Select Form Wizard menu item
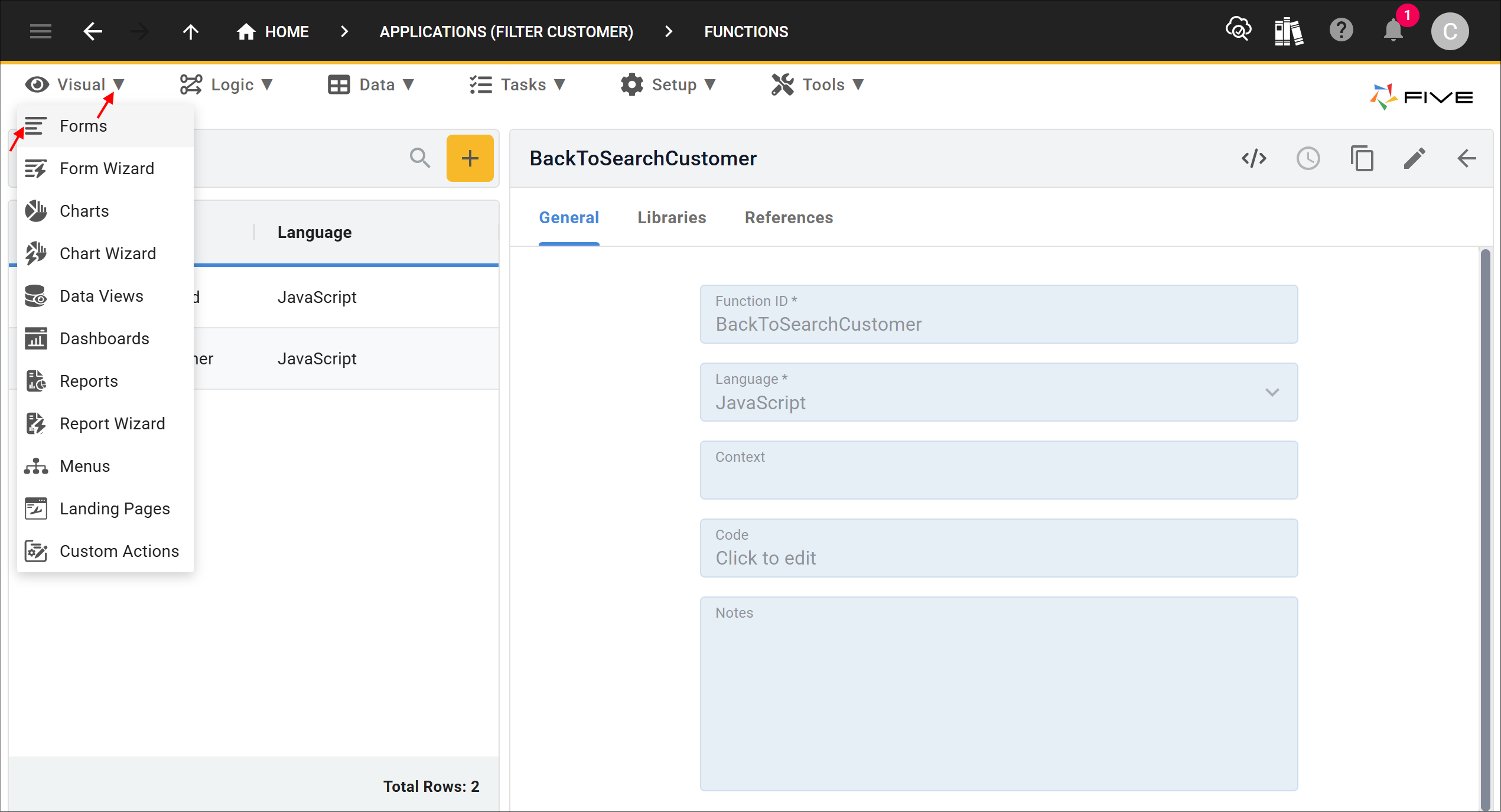 tap(105, 168)
